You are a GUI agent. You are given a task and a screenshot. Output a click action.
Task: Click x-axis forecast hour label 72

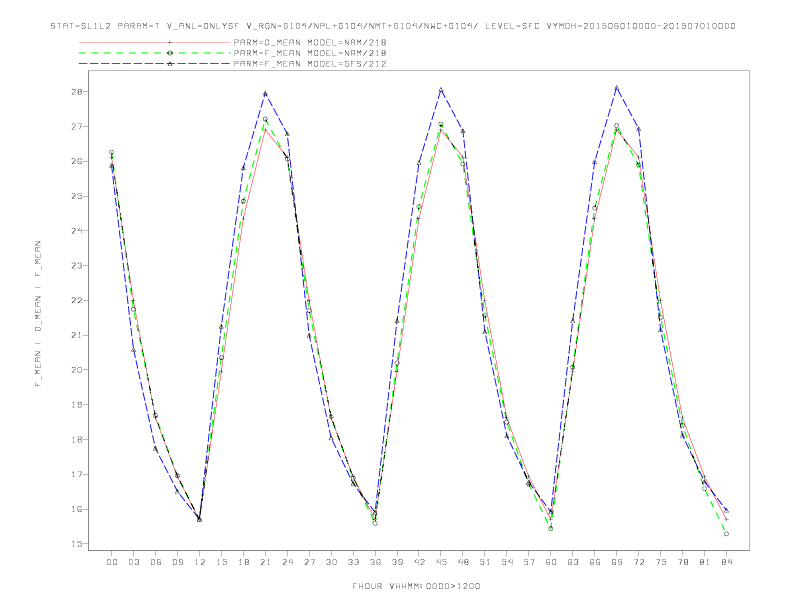point(638,562)
